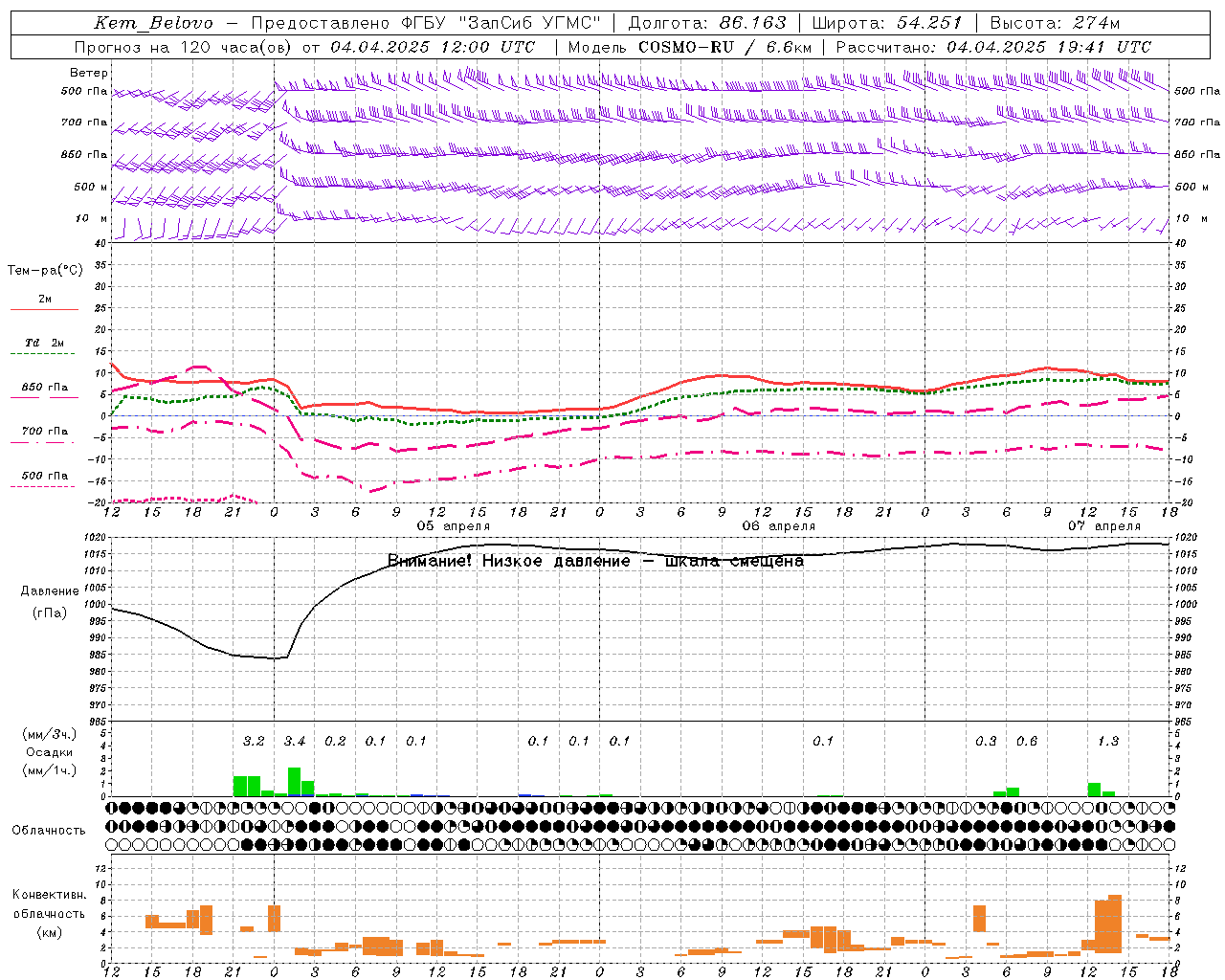Click the Осадки precipitation label
Image resolution: width=1225 pixels, height=980 pixels.
click(50, 752)
